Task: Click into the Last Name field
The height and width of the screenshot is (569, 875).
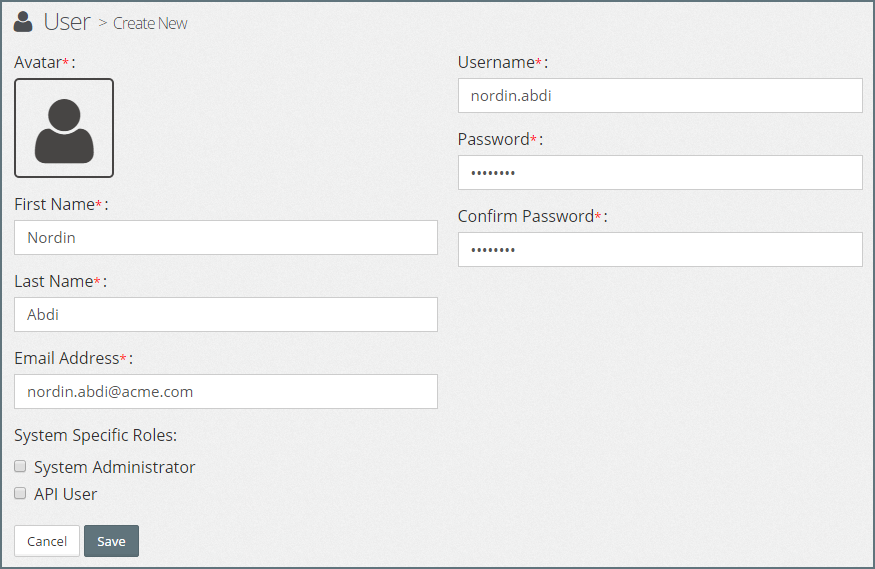Action: (226, 314)
